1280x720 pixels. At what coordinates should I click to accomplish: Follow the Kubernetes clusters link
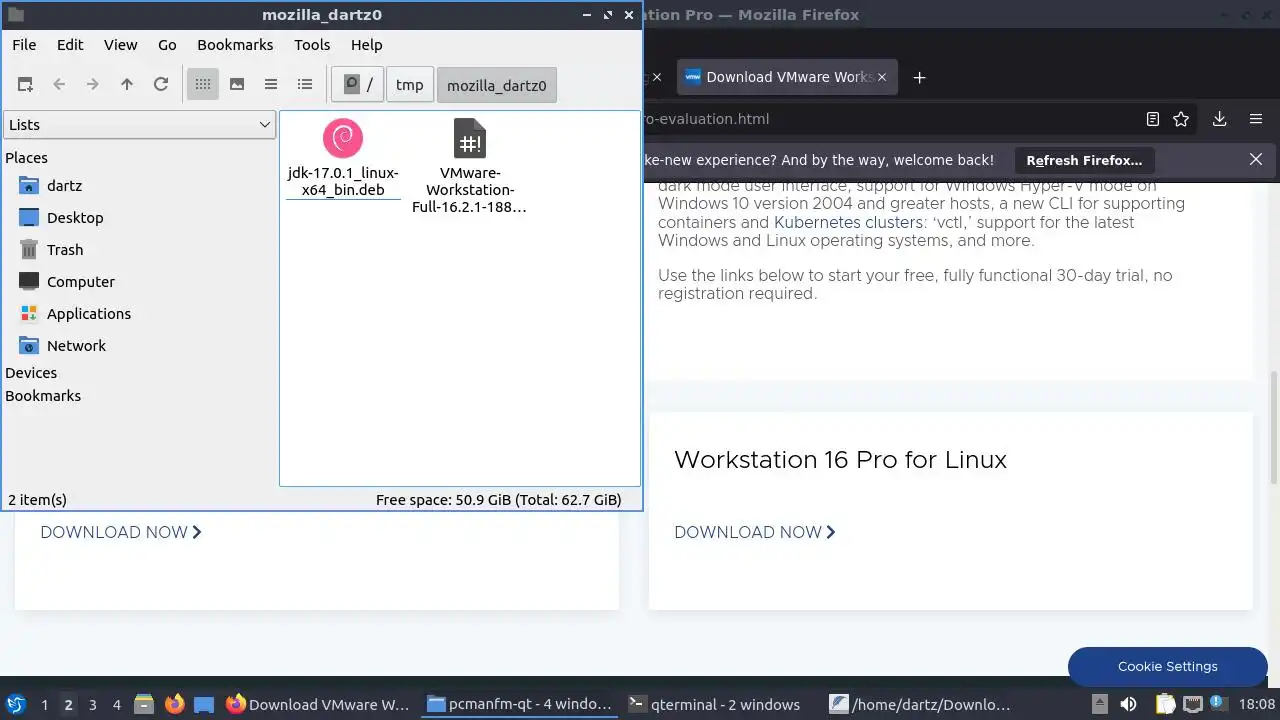tap(848, 222)
